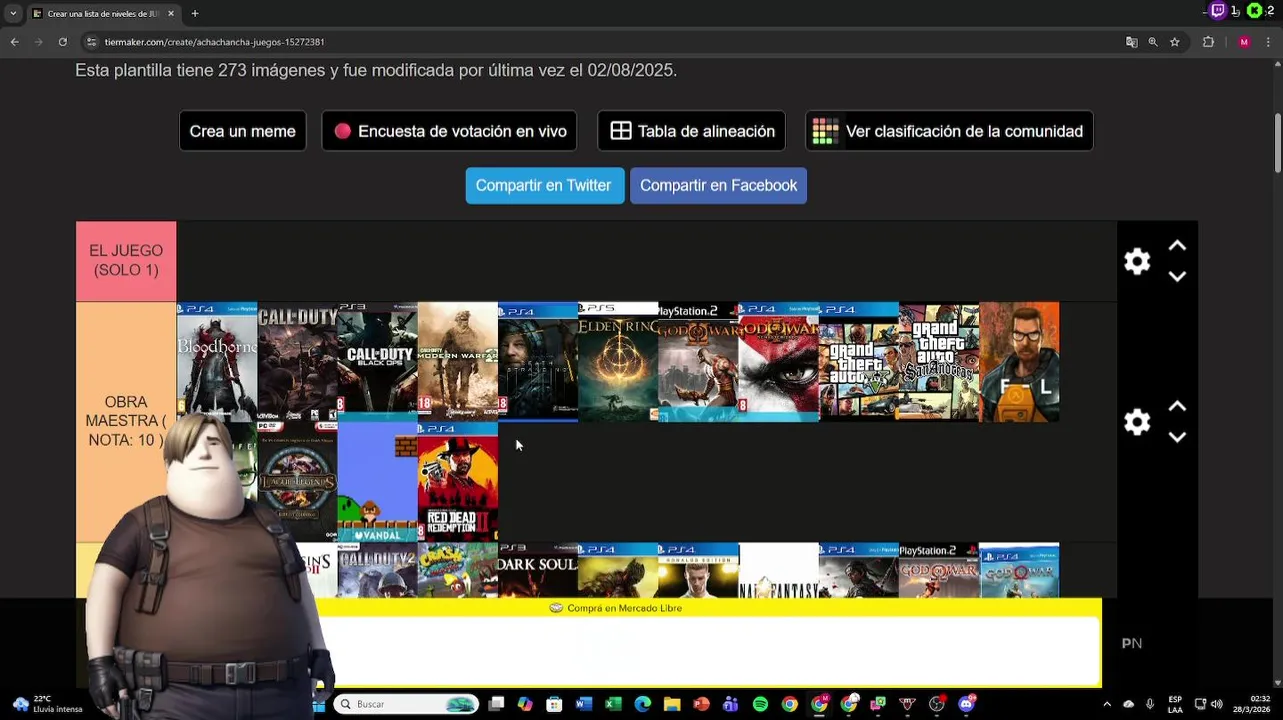Click the page vertical scrollbar
Image resolution: width=1283 pixels, height=720 pixels.
tap(1278, 143)
